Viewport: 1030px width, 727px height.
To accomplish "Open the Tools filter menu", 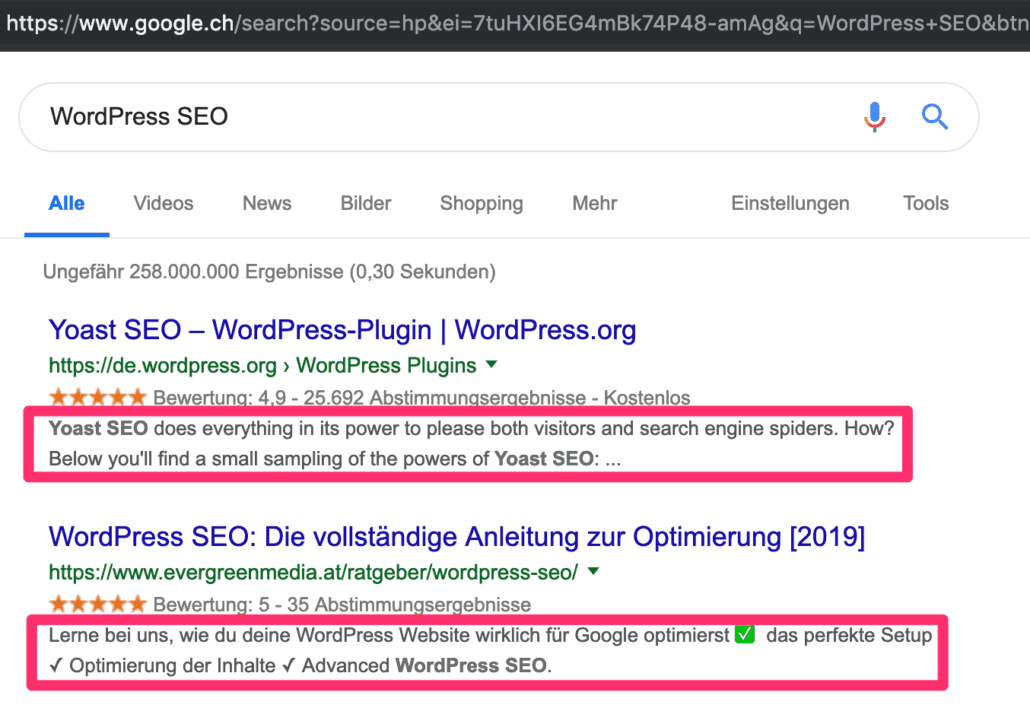I will 925,203.
